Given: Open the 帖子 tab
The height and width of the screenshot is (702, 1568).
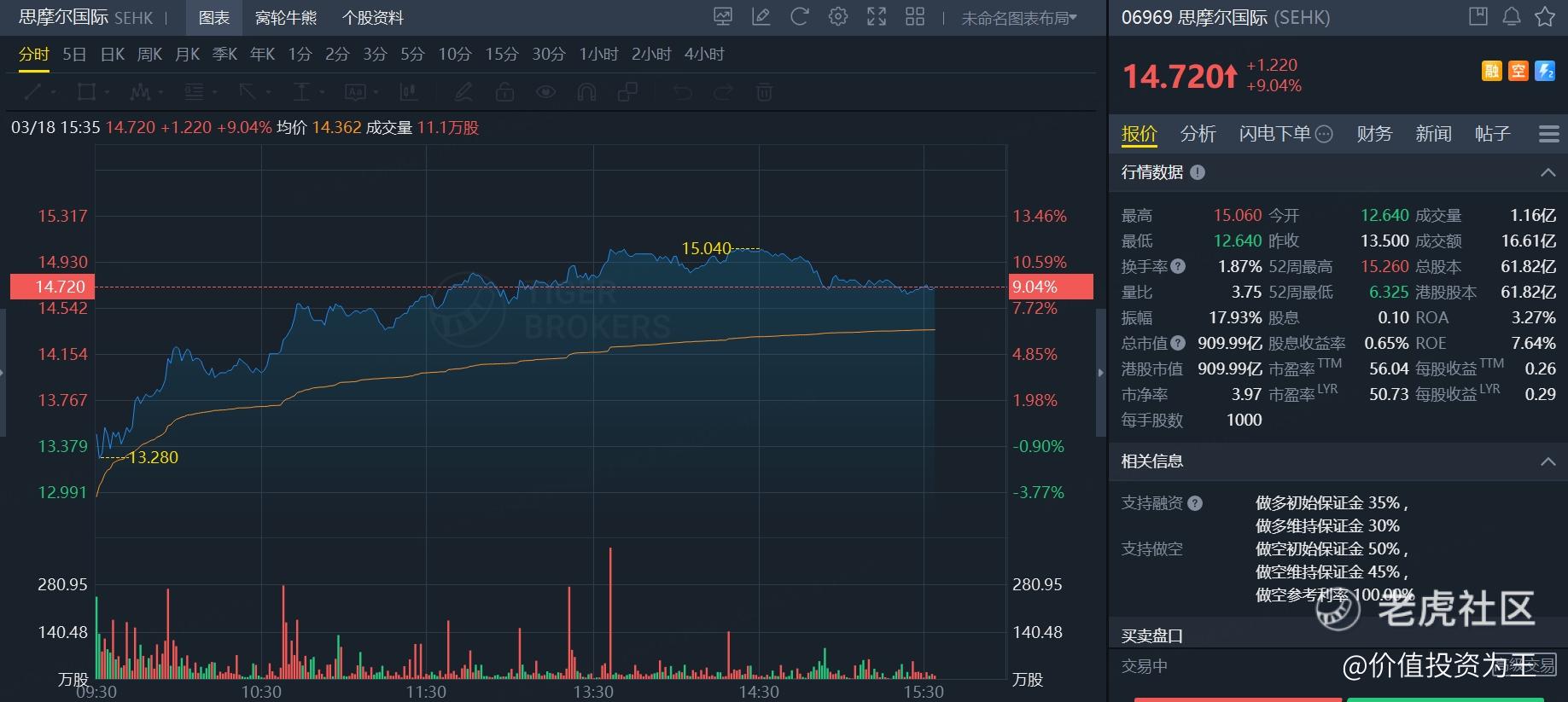Looking at the screenshot, I should click(x=1492, y=134).
